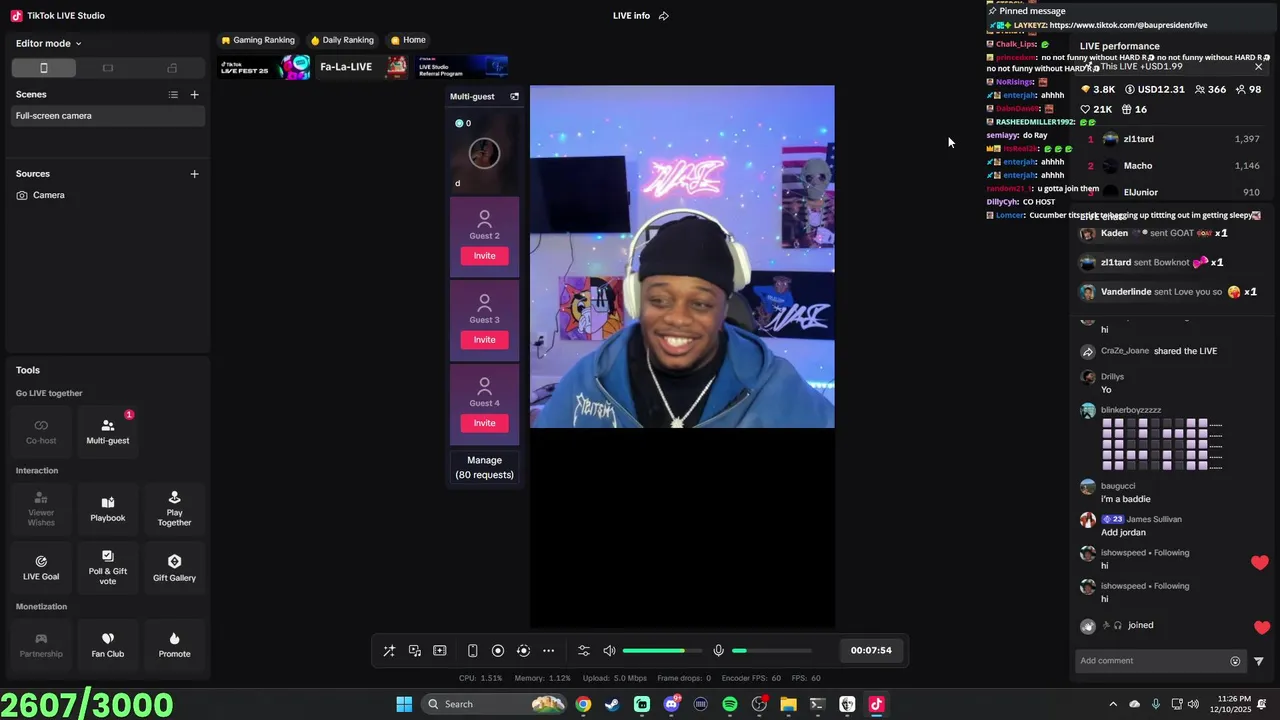Open Play Together tool

pyautogui.click(x=174, y=508)
